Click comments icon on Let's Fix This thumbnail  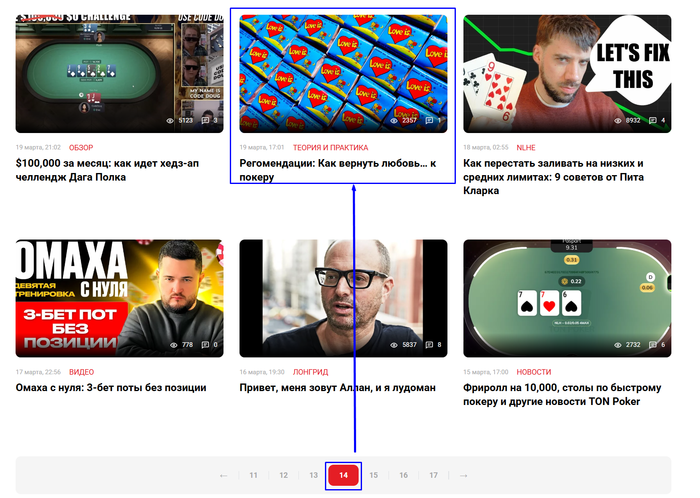(x=653, y=120)
